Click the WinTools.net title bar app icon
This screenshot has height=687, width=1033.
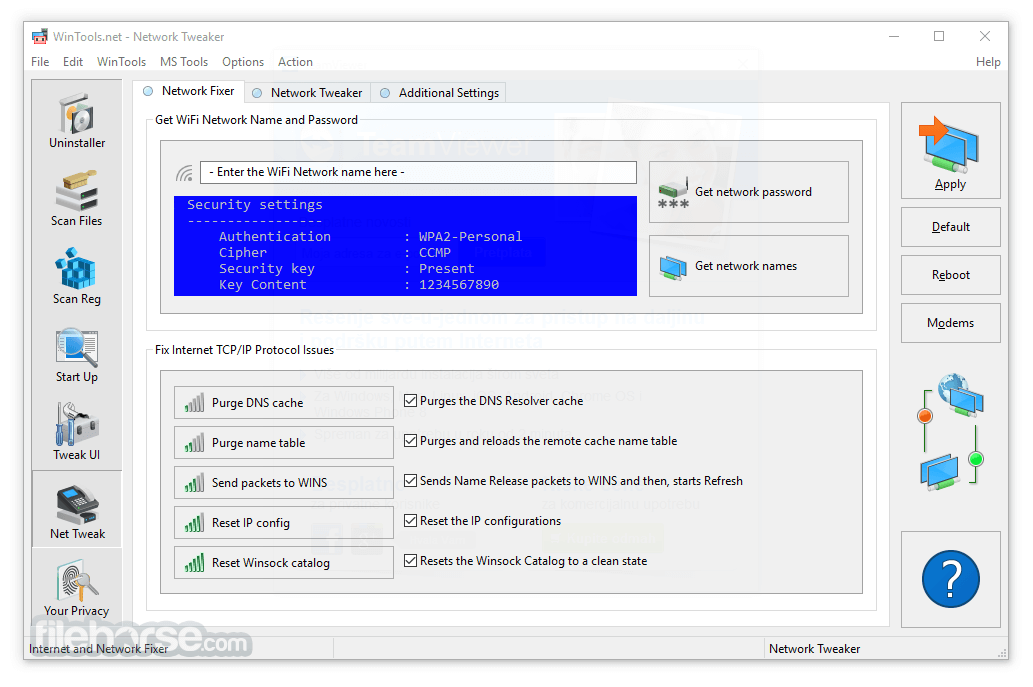click(40, 37)
